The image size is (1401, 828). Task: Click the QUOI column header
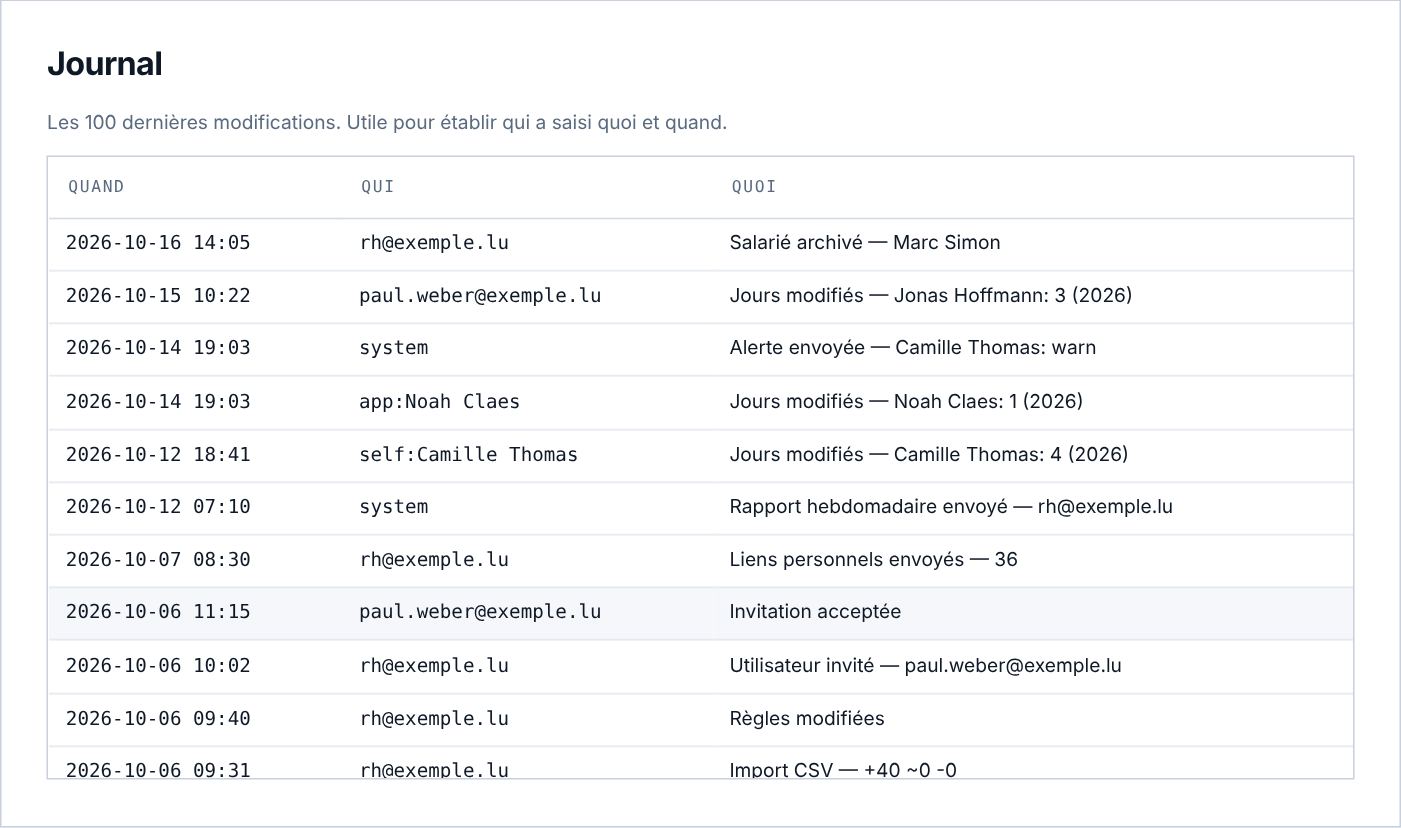pyautogui.click(x=754, y=187)
